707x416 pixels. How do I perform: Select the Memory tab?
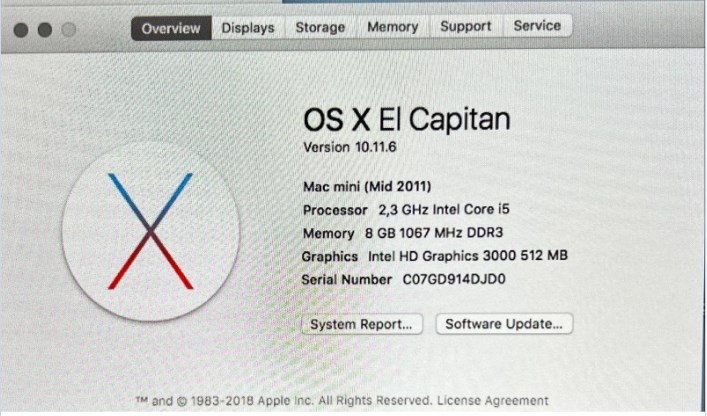393,27
